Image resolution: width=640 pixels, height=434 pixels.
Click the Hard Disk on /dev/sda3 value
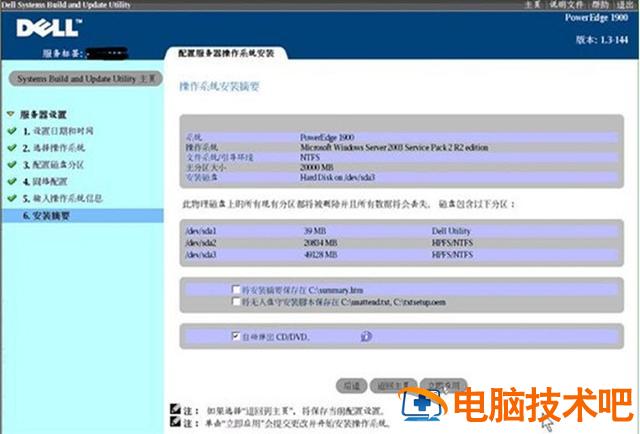(337, 177)
